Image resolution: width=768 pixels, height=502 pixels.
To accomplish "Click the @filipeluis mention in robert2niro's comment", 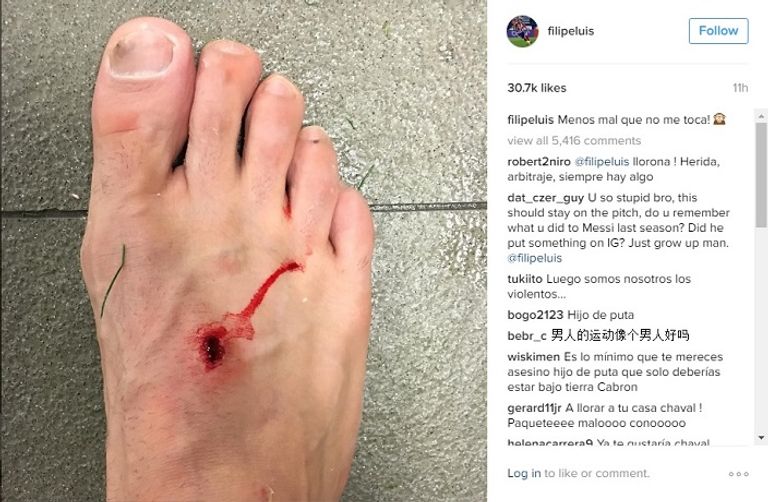I will (601, 162).
